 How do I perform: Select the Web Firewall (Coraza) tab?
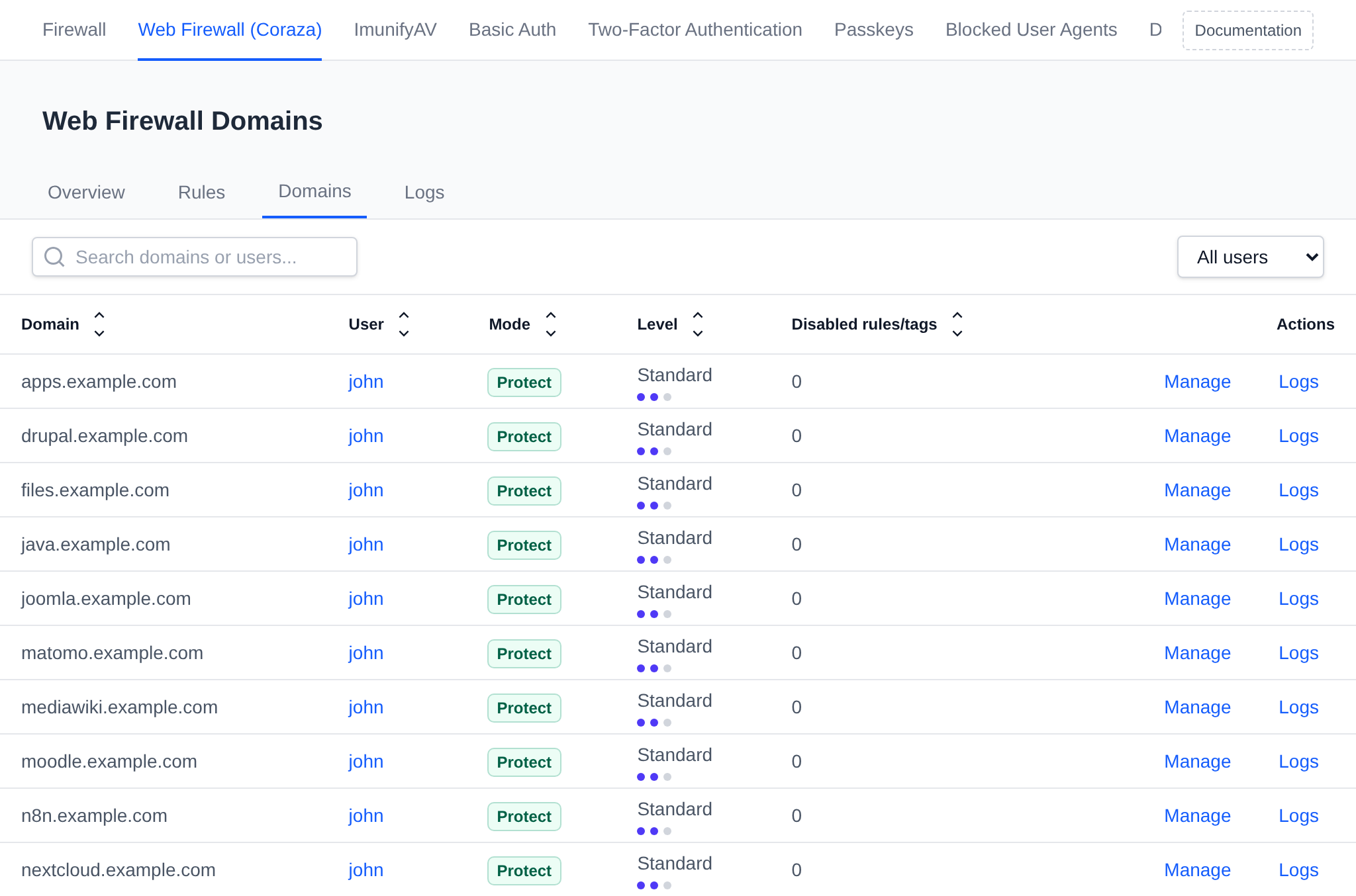point(230,30)
